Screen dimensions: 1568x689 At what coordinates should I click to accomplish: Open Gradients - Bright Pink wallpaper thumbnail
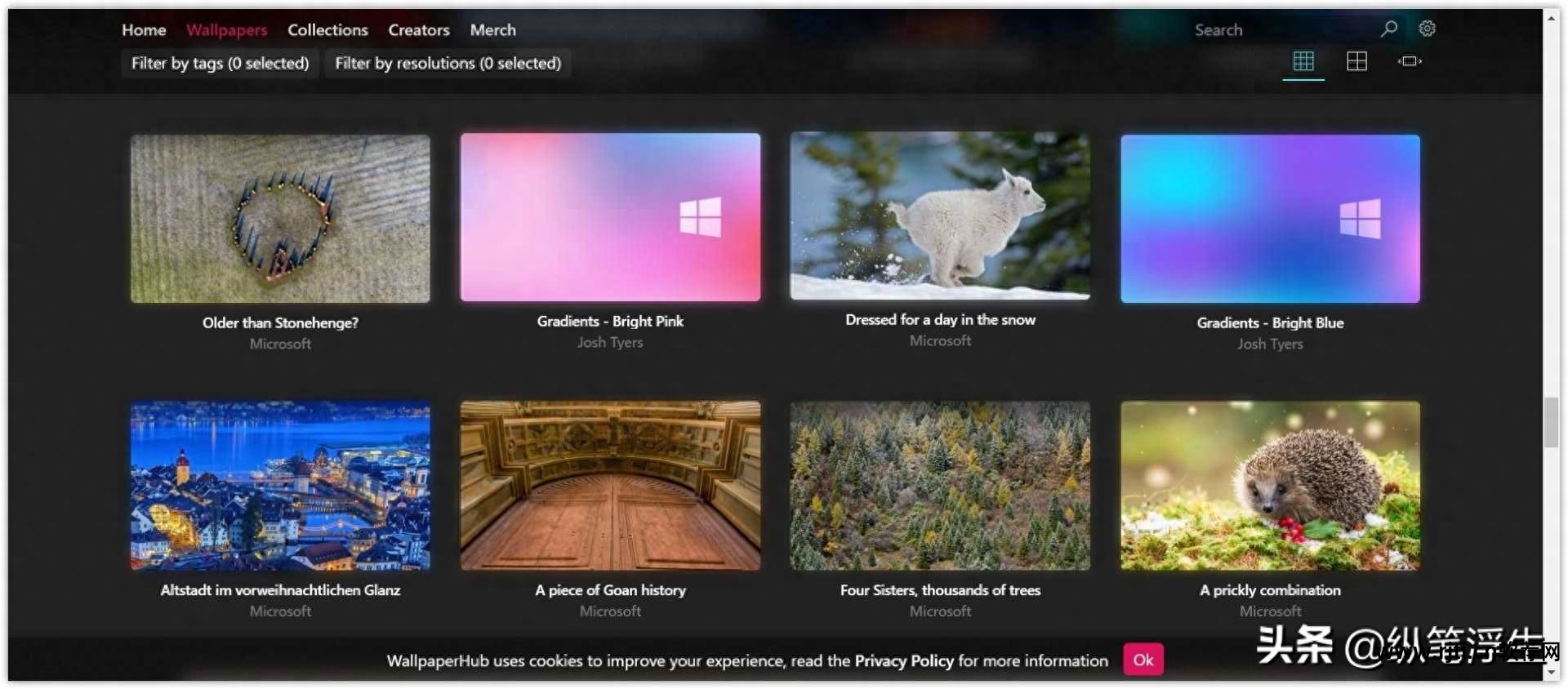[x=610, y=217]
